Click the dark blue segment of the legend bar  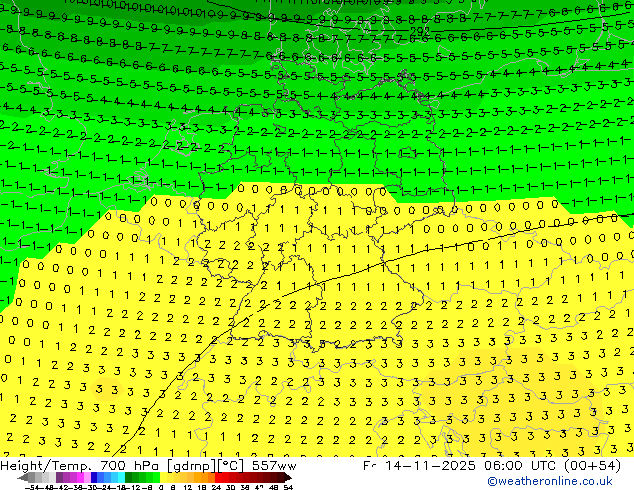94,477
